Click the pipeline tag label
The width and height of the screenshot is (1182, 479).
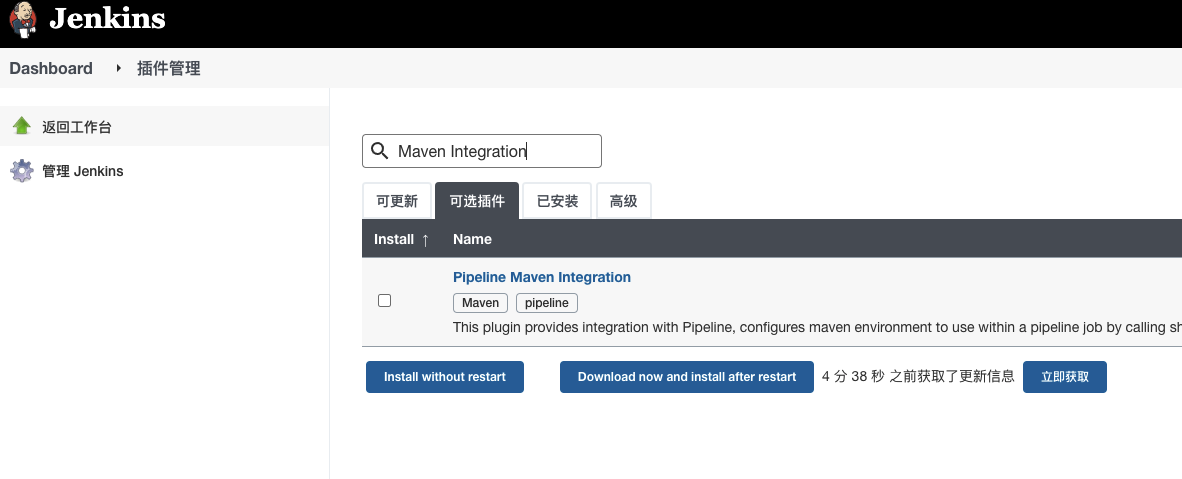point(546,303)
